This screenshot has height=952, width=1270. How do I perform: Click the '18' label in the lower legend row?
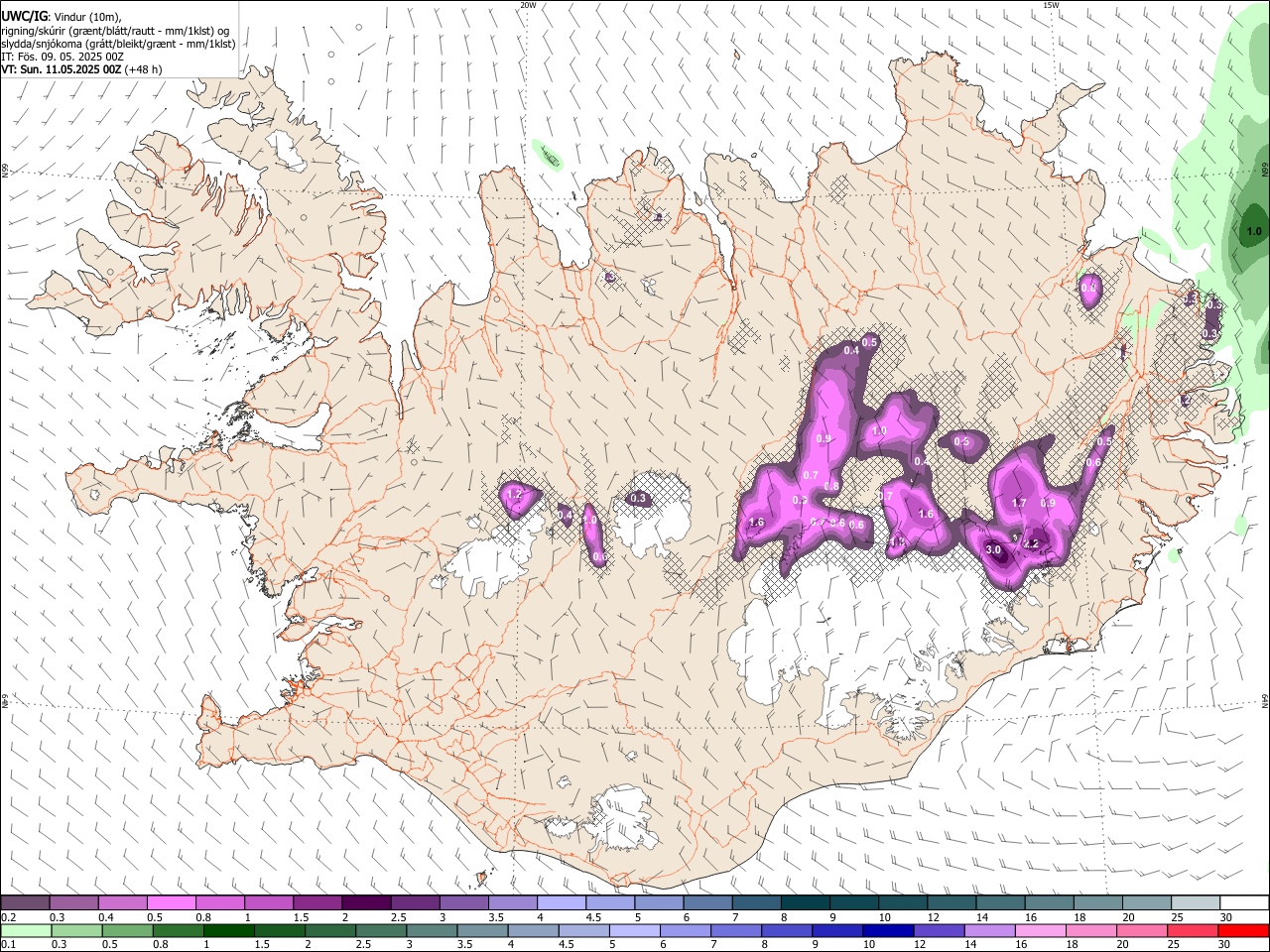tap(1072, 944)
